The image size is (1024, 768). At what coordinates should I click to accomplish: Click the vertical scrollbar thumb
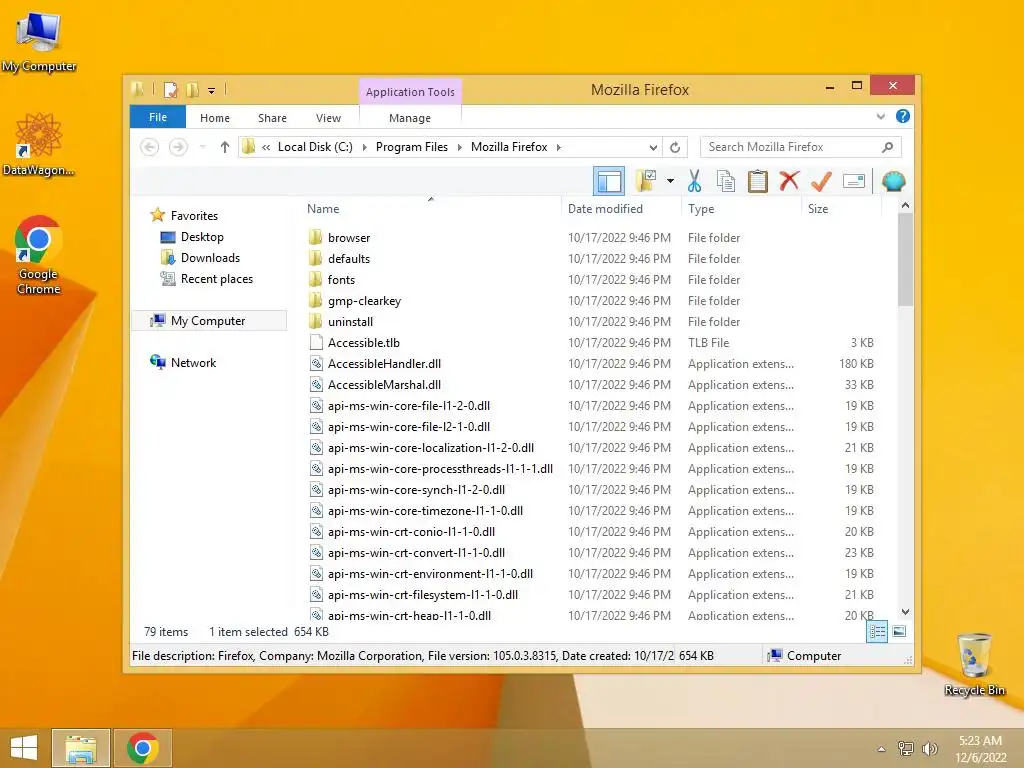tap(905, 260)
